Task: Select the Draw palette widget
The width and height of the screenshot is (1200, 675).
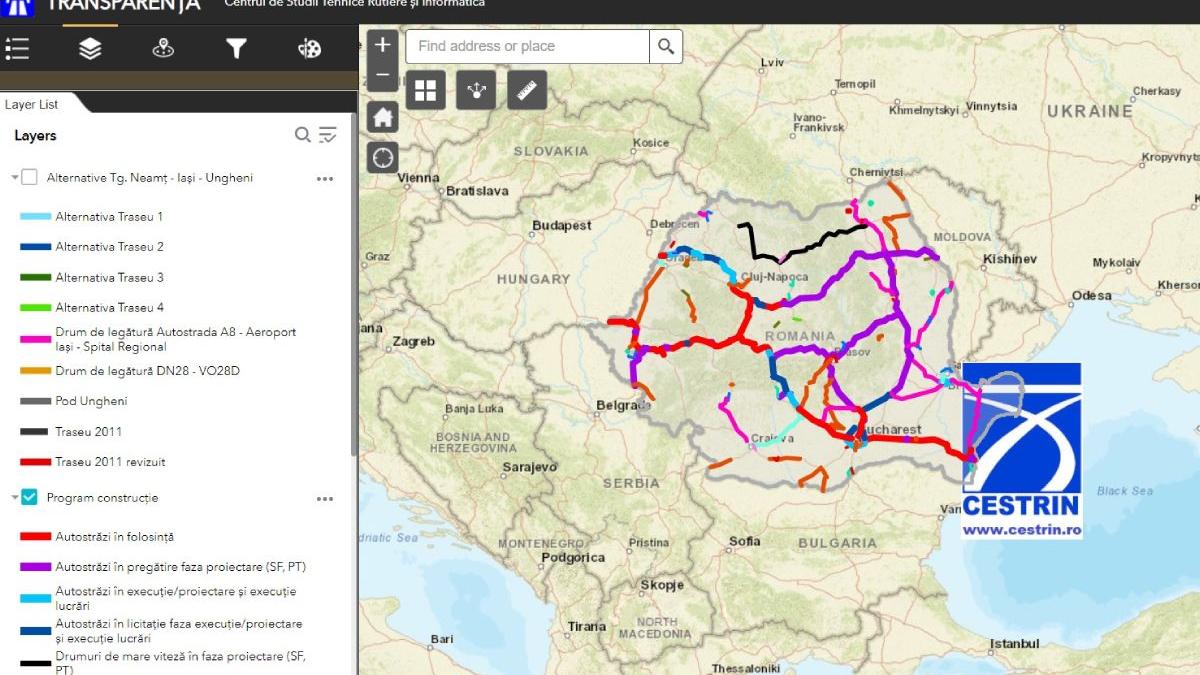Action: (308, 47)
